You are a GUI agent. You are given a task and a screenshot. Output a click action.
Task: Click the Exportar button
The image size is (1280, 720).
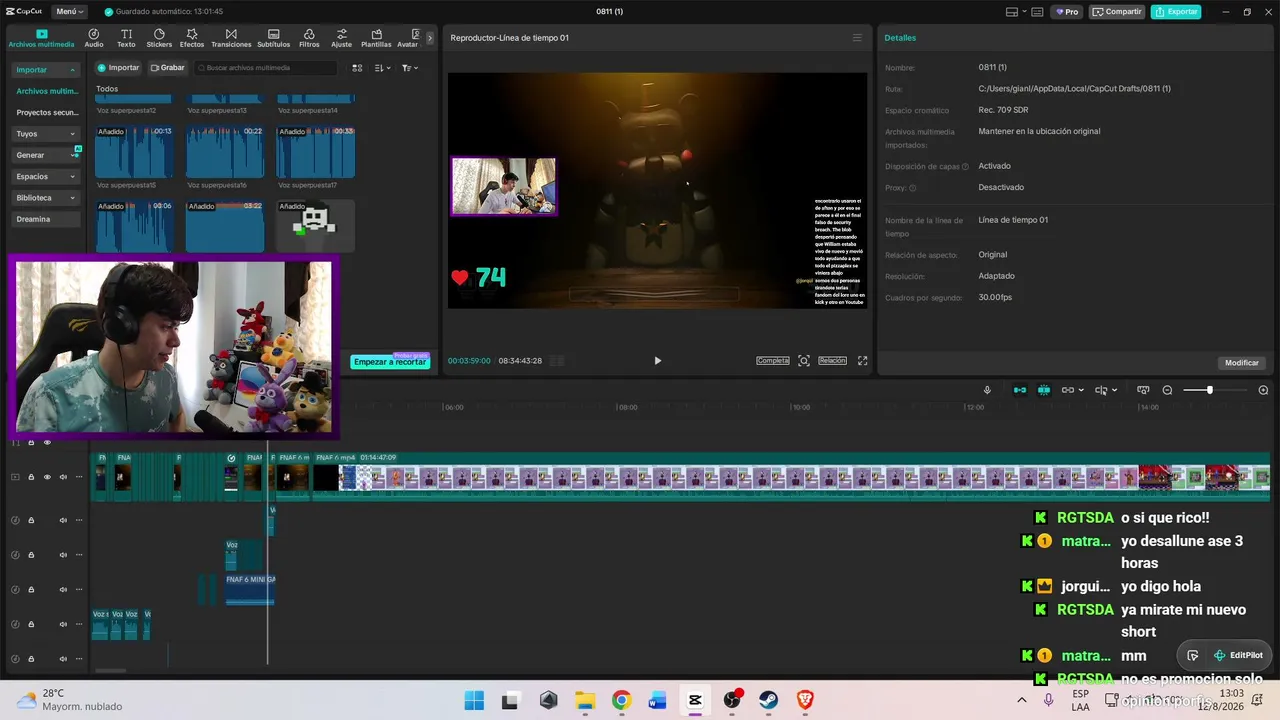pyautogui.click(x=1176, y=12)
